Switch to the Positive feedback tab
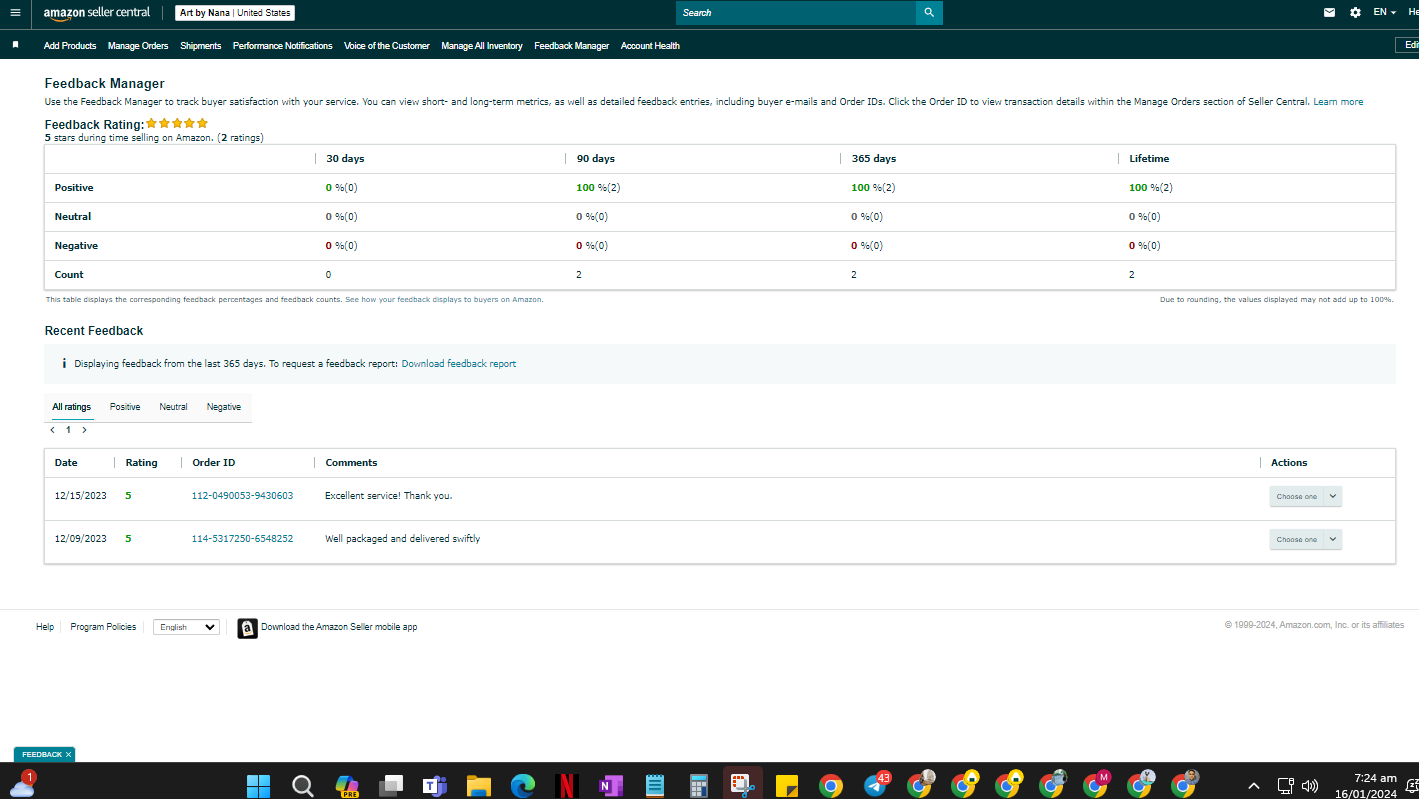 [125, 407]
